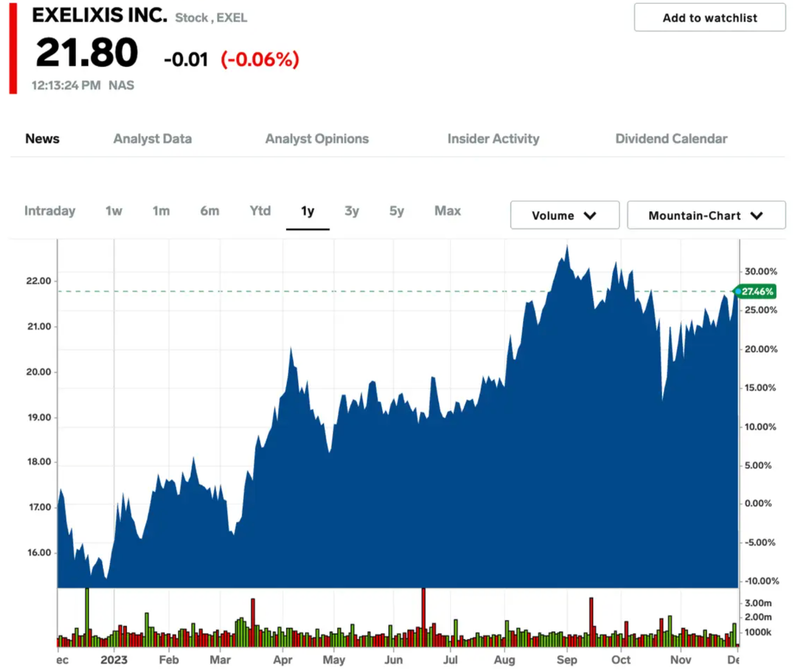
Task: Open the News tab
Action: (42, 139)
